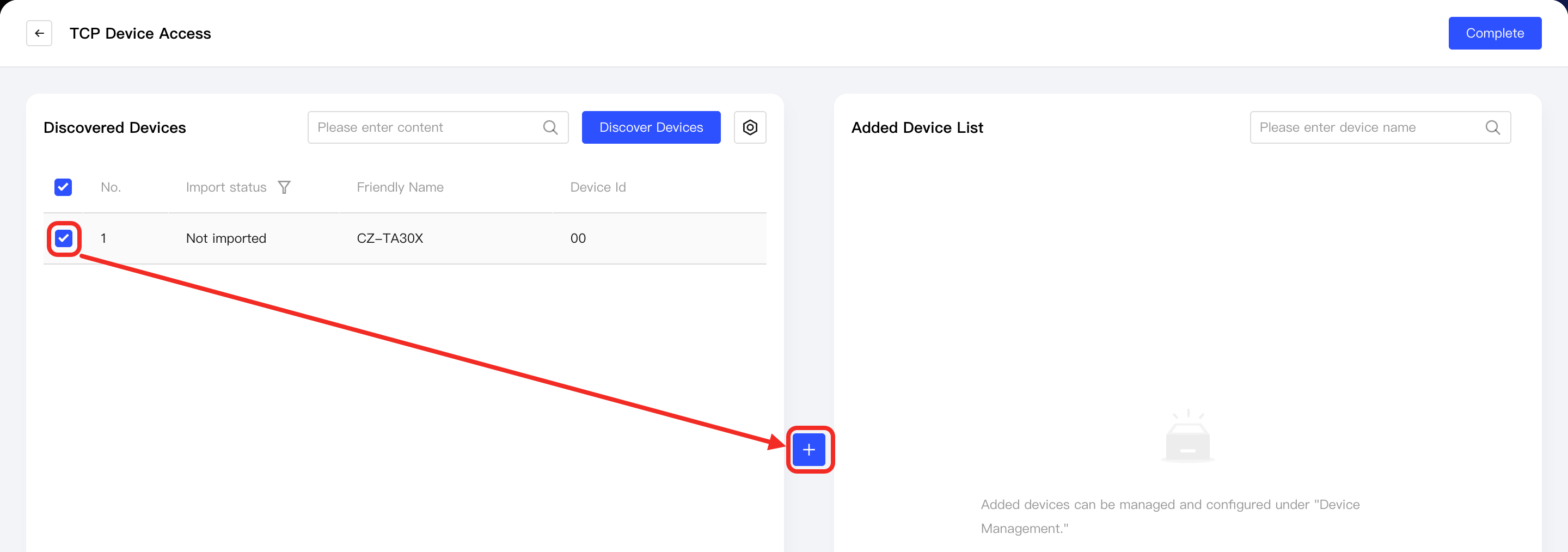Click the empty list box illustration

pyautogui.click(x=1187, y=437)
